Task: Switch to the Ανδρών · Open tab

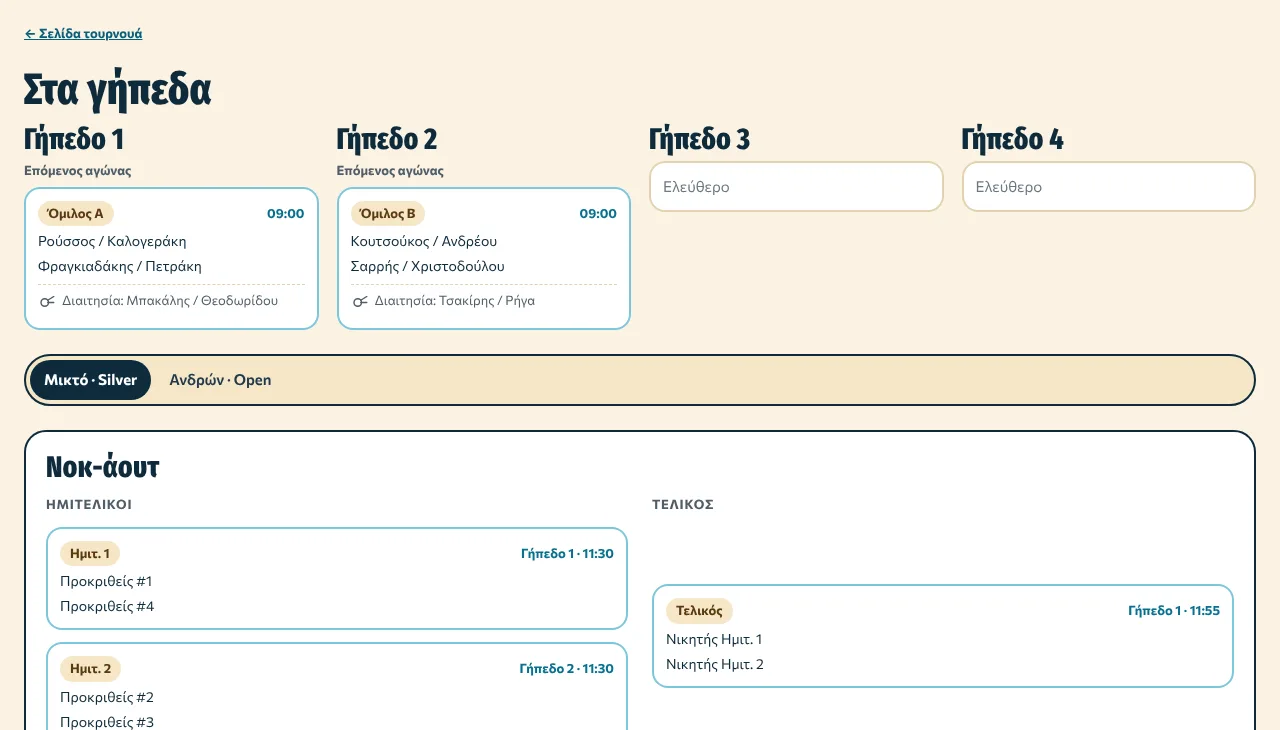Action: 220,380
